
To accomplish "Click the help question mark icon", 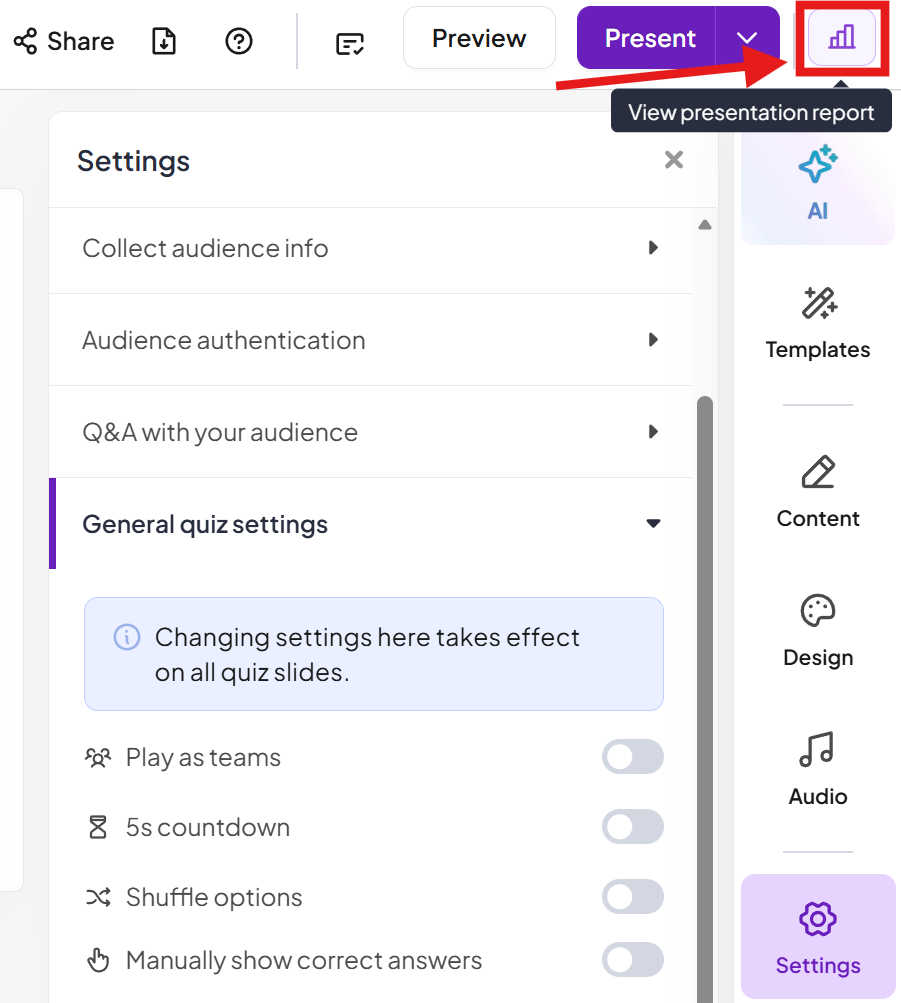I will (x=239, y=41).
